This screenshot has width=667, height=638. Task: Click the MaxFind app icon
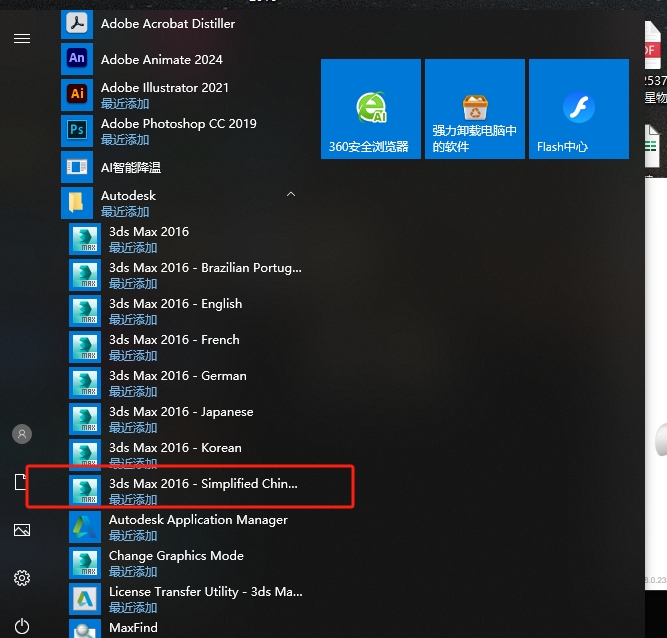pyautogui.click(x=85, y=629)
